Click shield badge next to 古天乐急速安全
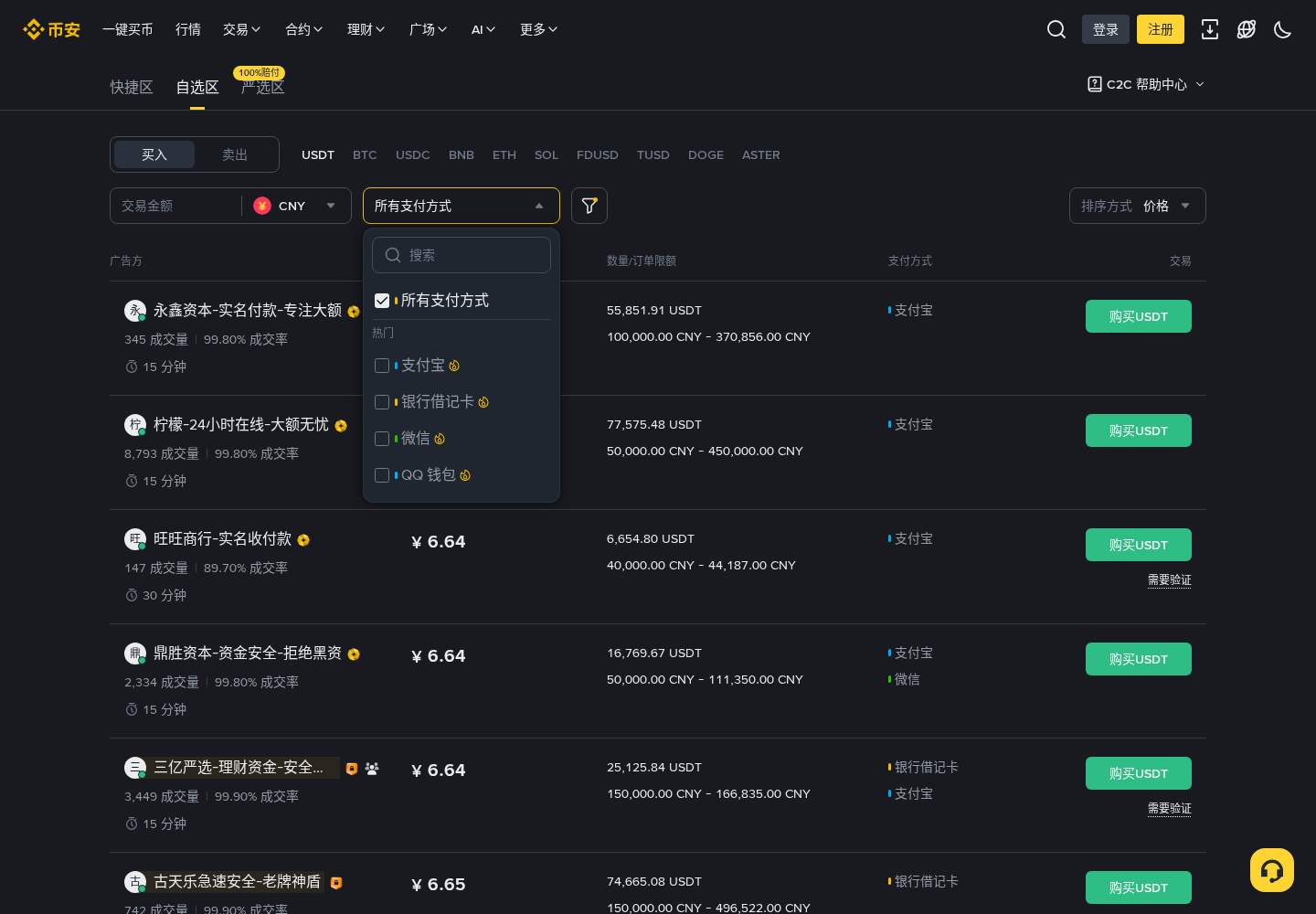1316x914 pixels. click(x=336, y=883)
